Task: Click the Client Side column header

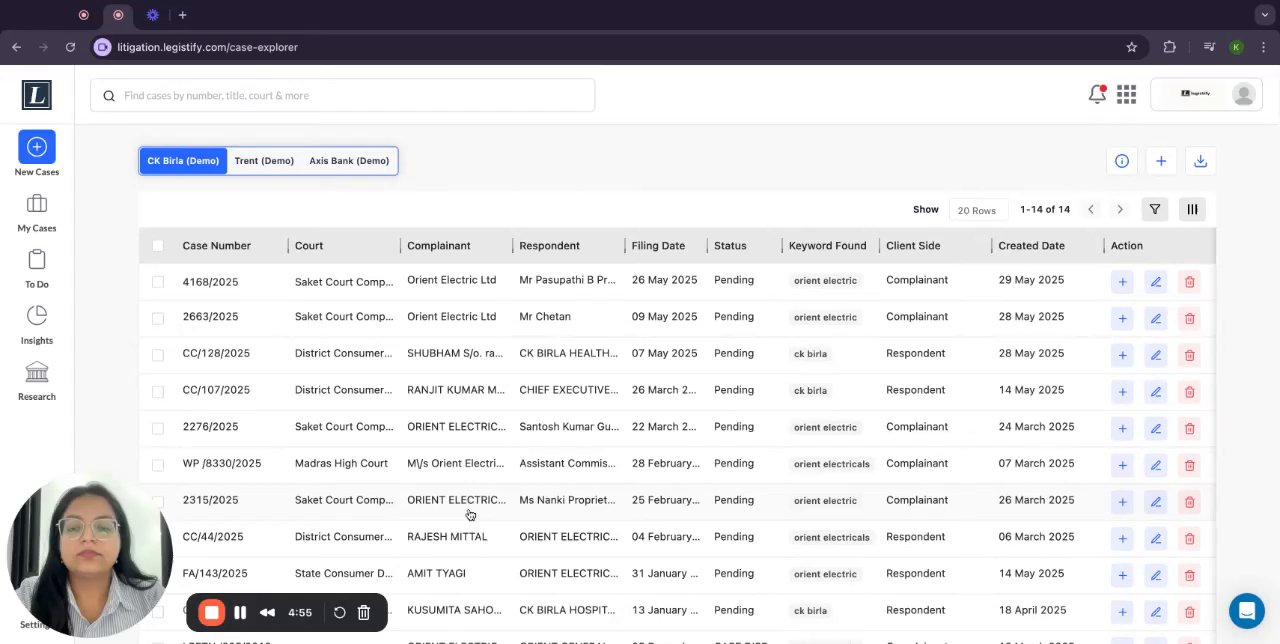Action: click(x=913, y=246)
